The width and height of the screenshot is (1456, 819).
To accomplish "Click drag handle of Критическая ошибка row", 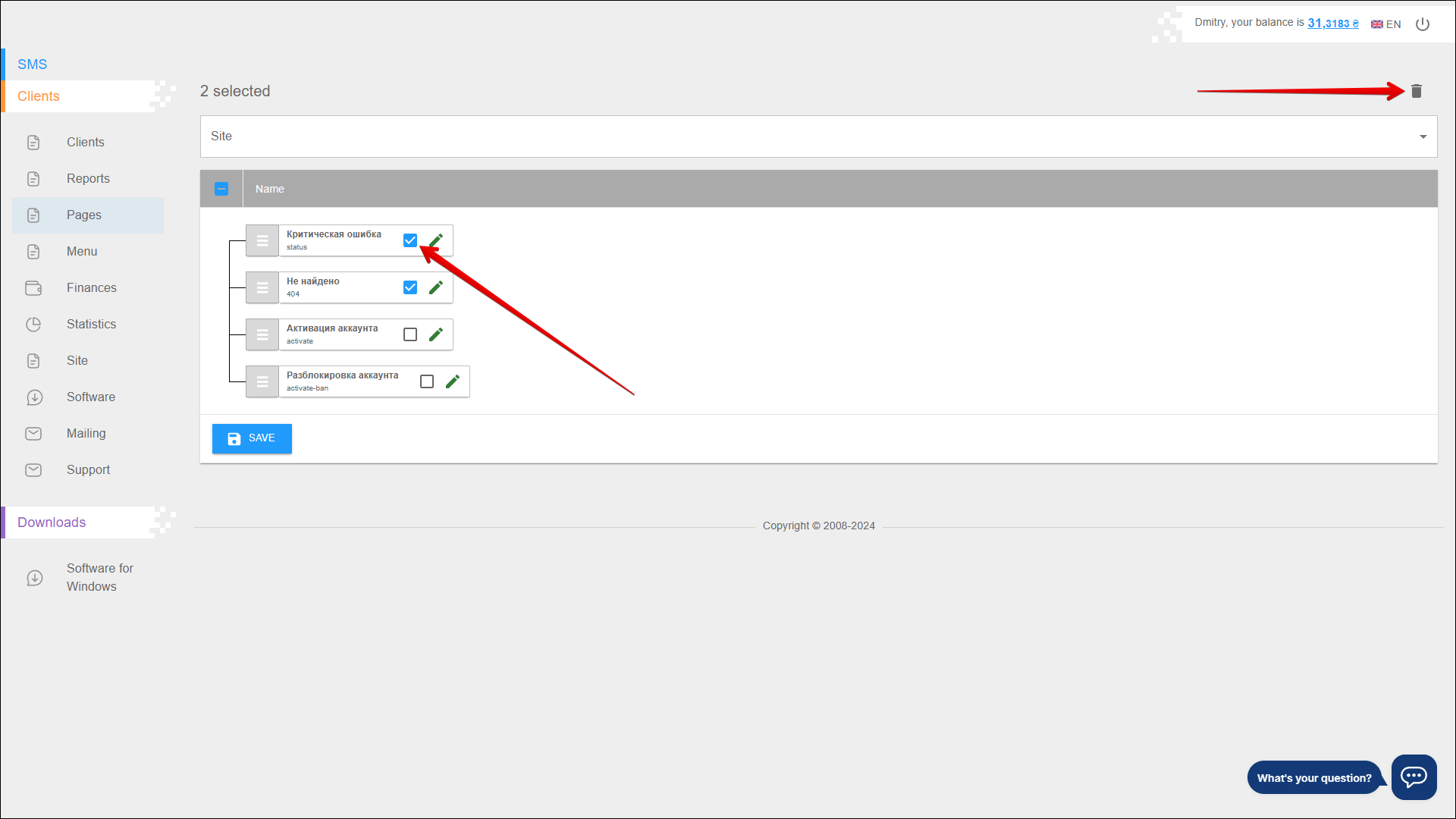I will [262, 240].
